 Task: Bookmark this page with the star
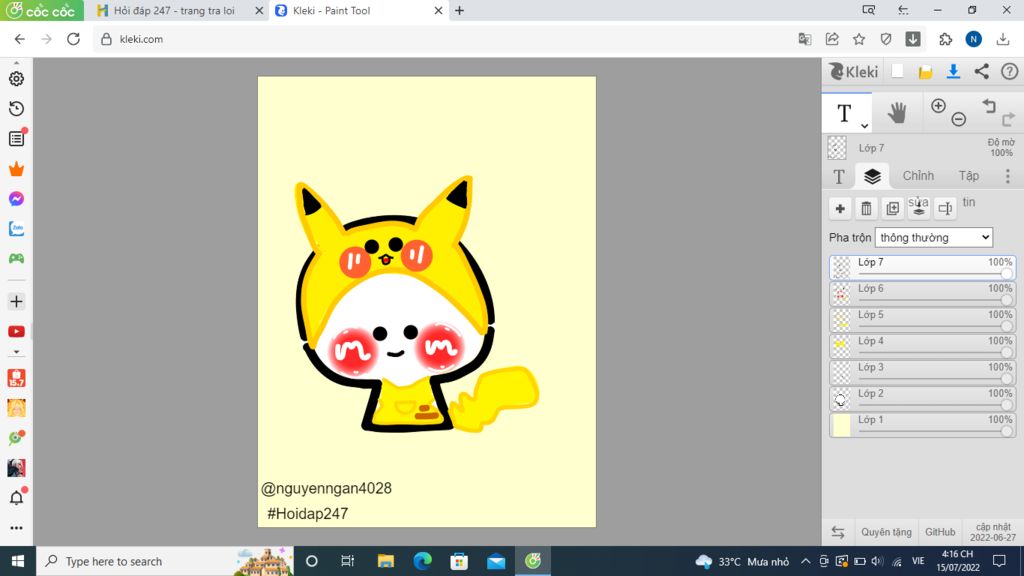(859, 39)
